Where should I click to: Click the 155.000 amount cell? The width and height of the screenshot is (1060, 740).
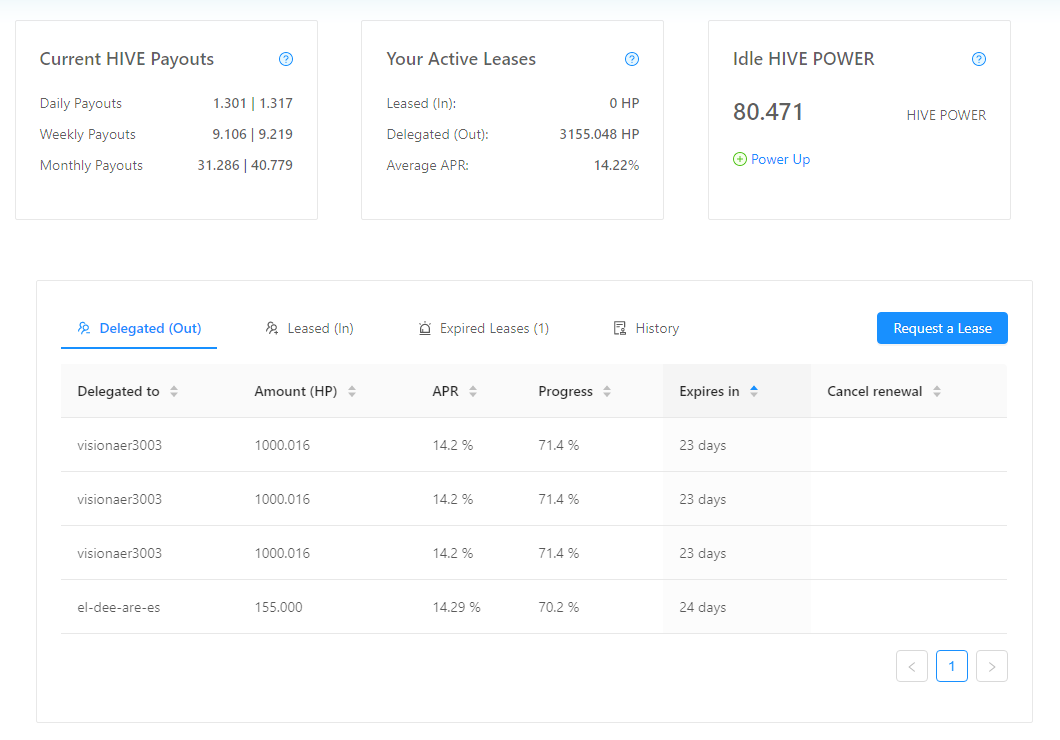tap(279, 608)
